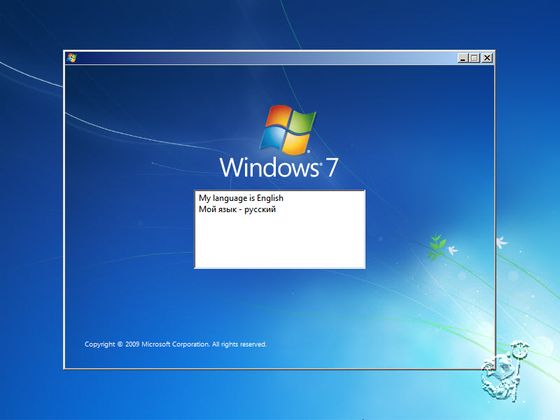Close the Windows 7 setup window
The height and width of the screenshot is (420, 560).
click(487, 58)
